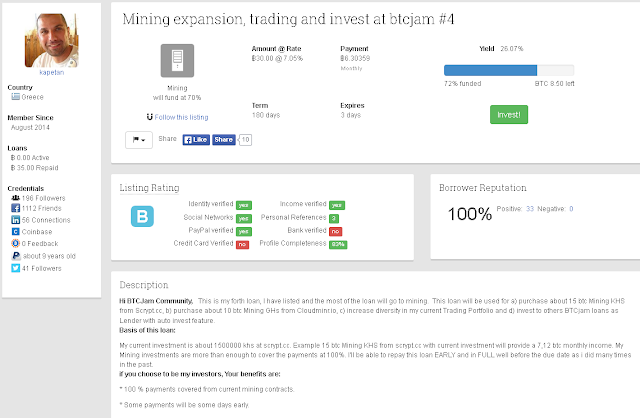The height and width of the screenshot is (418, 640).
Task: Open Positive 33 feedback link
Action: (530, 209)
